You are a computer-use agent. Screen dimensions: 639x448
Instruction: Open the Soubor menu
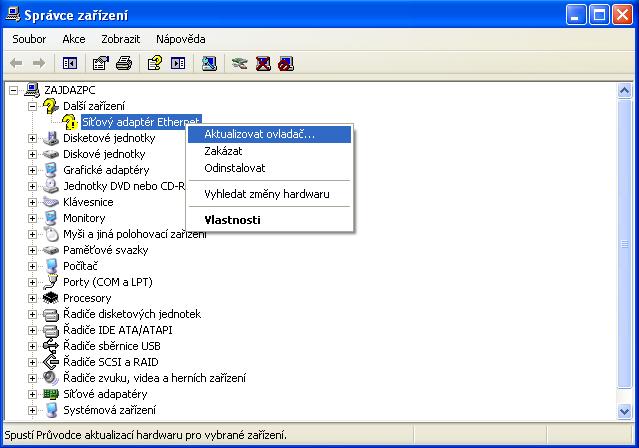29,39
